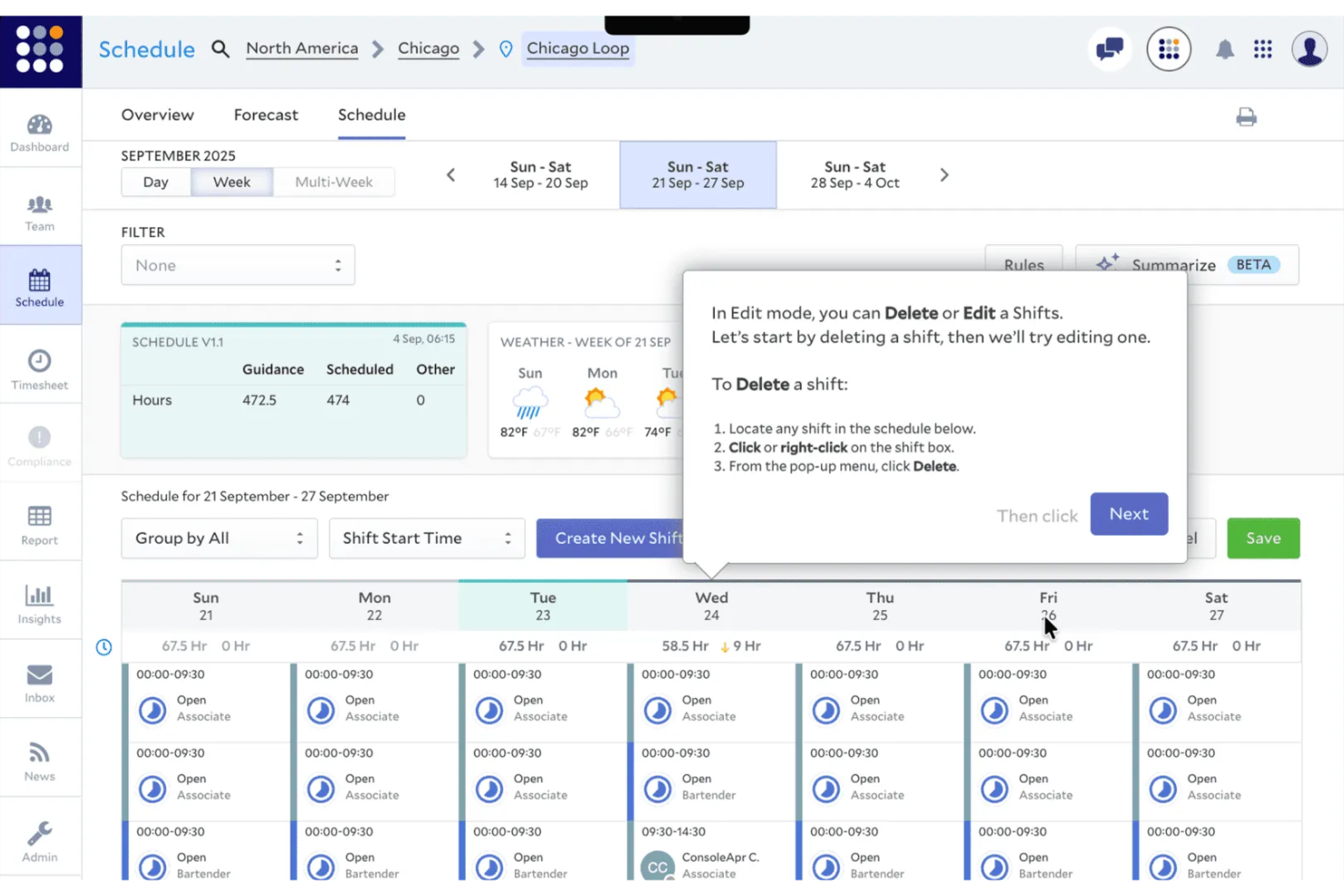Switch to Multi-Week view
The width and height of the screenshot is (1344, 896).
(x=333, y=182)
